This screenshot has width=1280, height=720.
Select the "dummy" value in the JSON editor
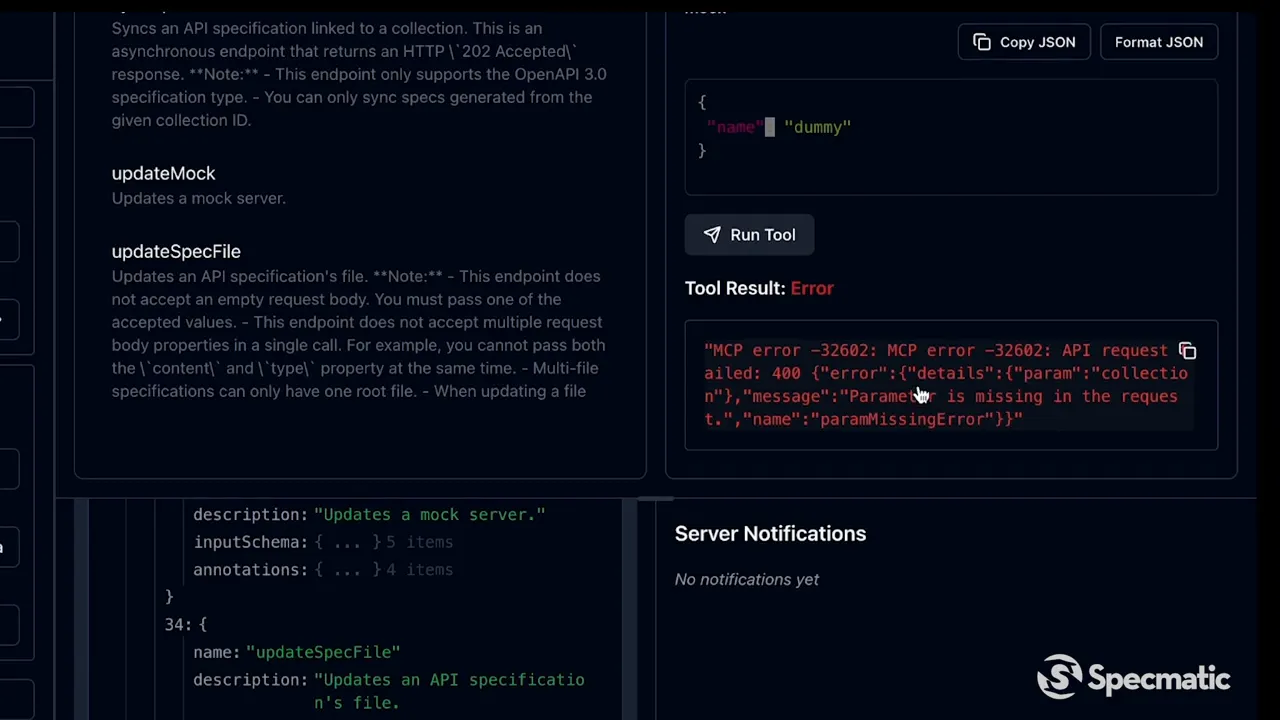(x=817, y=127)
